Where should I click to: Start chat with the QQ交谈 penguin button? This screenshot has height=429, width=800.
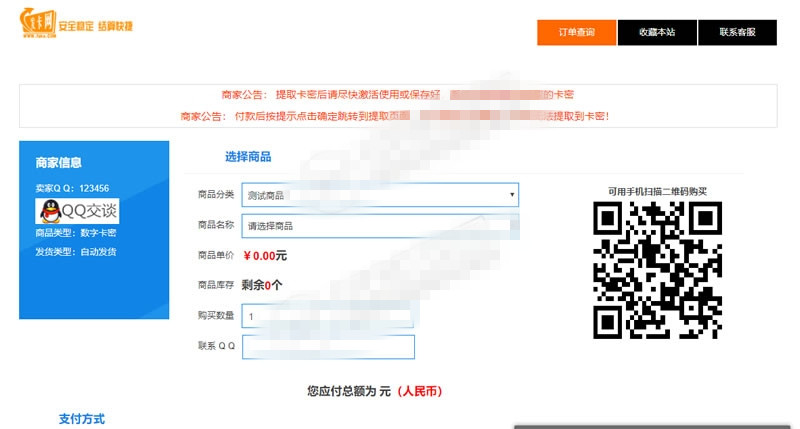point(77,211)
